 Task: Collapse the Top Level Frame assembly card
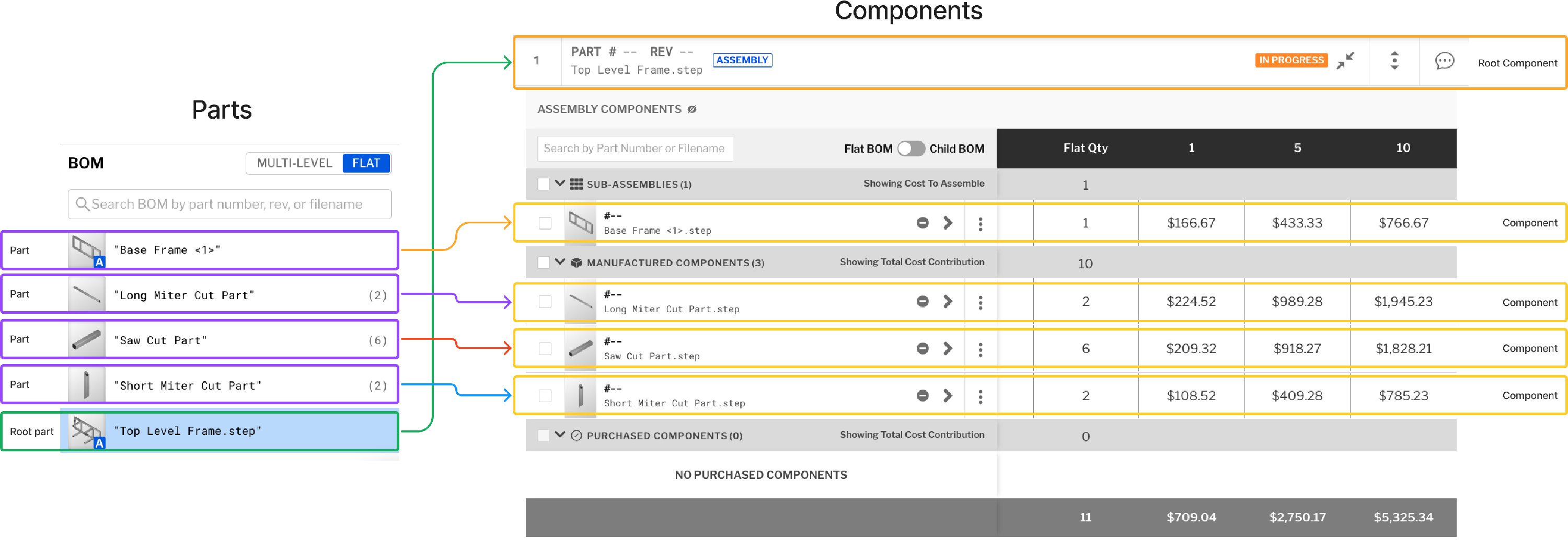[x=1347, y=60]
